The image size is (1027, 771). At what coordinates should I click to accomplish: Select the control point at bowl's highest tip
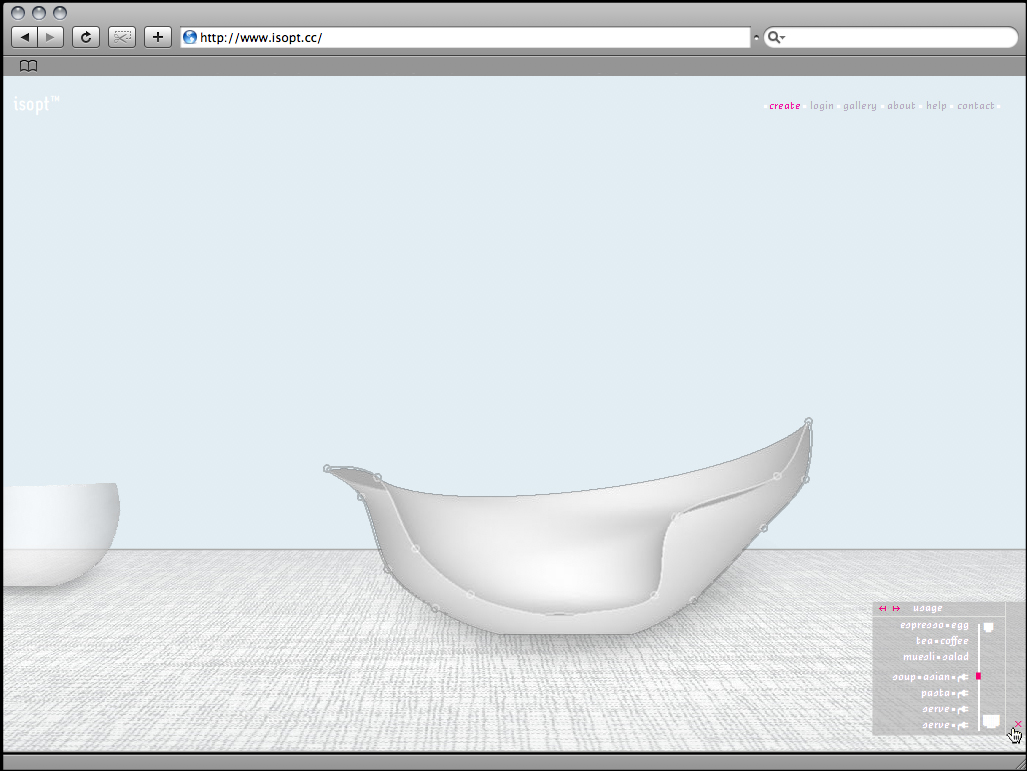(x=808, y=421)
